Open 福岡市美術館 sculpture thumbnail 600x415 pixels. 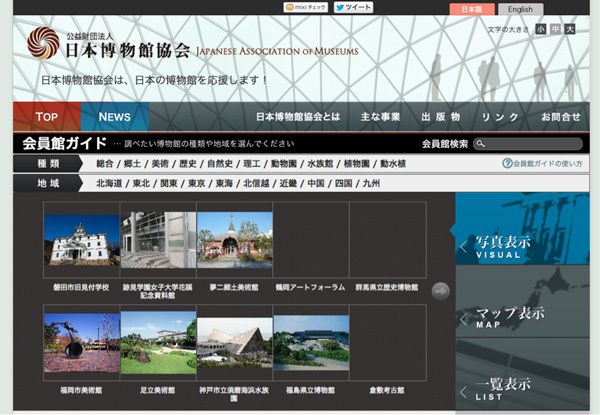click(x=82, y=343)
